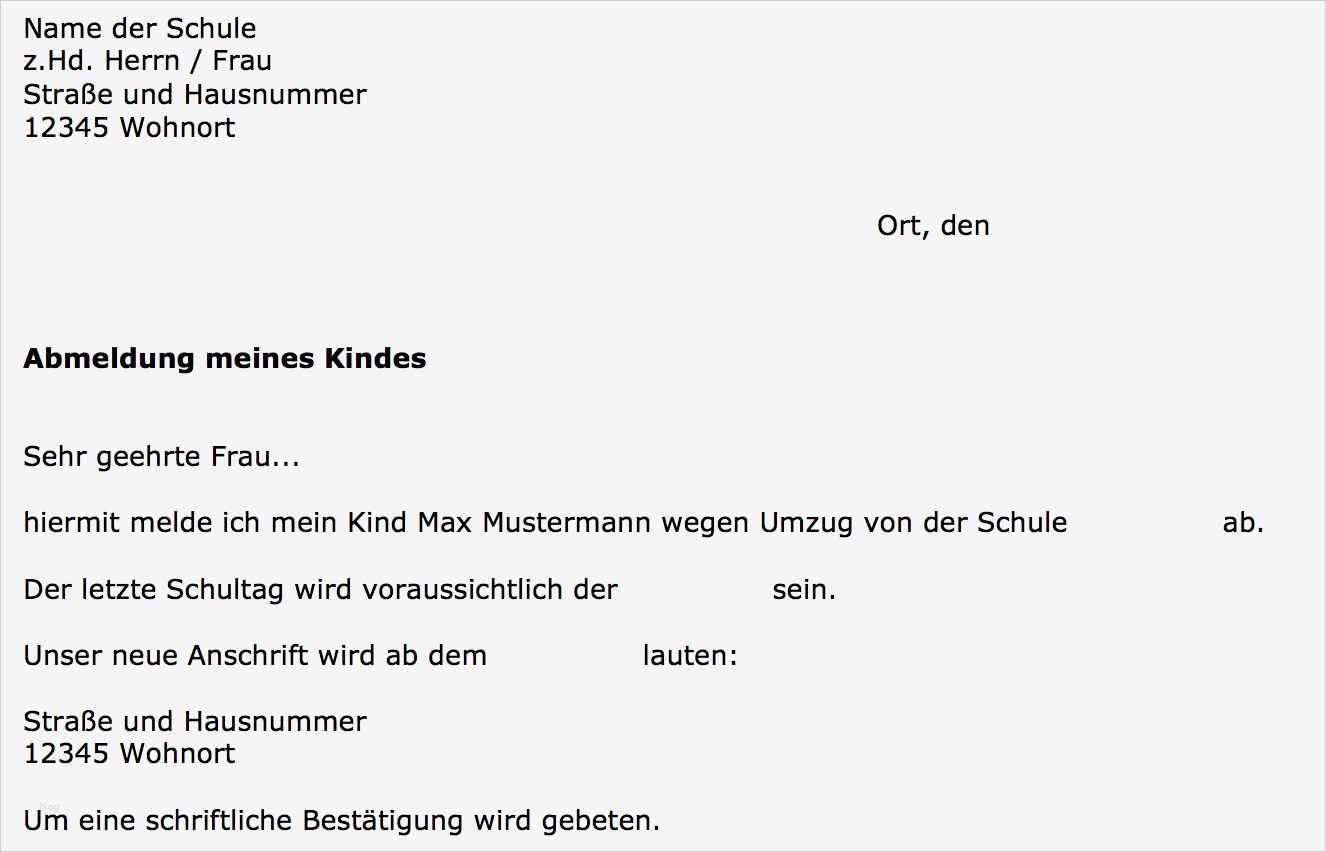The height and width of the screenshot is (852, 1326).
Task: Click "Straße und Hausnummer" in the school address
Action: tap(195, 95)
